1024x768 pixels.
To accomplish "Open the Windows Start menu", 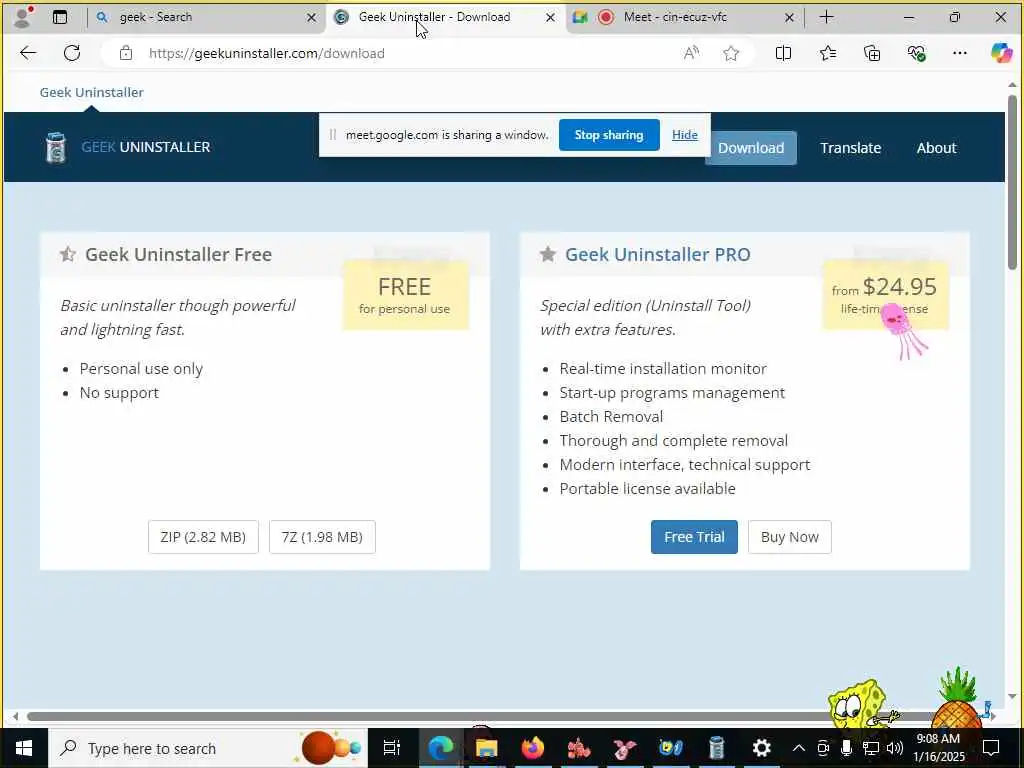I will pos(24,748).
